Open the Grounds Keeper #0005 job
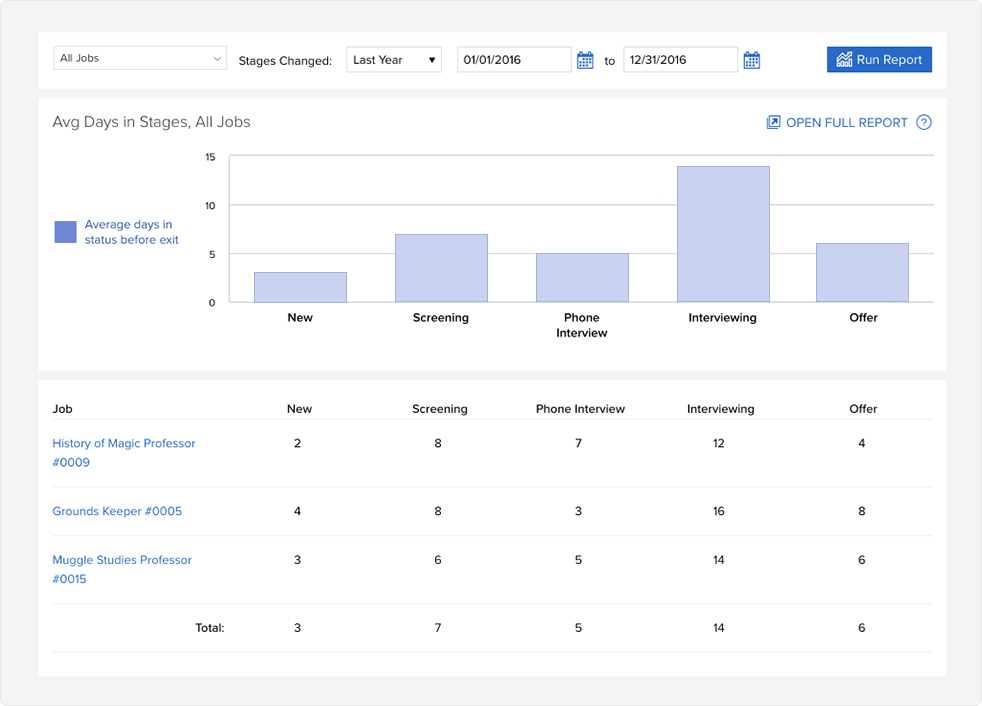 pos(117,511)
